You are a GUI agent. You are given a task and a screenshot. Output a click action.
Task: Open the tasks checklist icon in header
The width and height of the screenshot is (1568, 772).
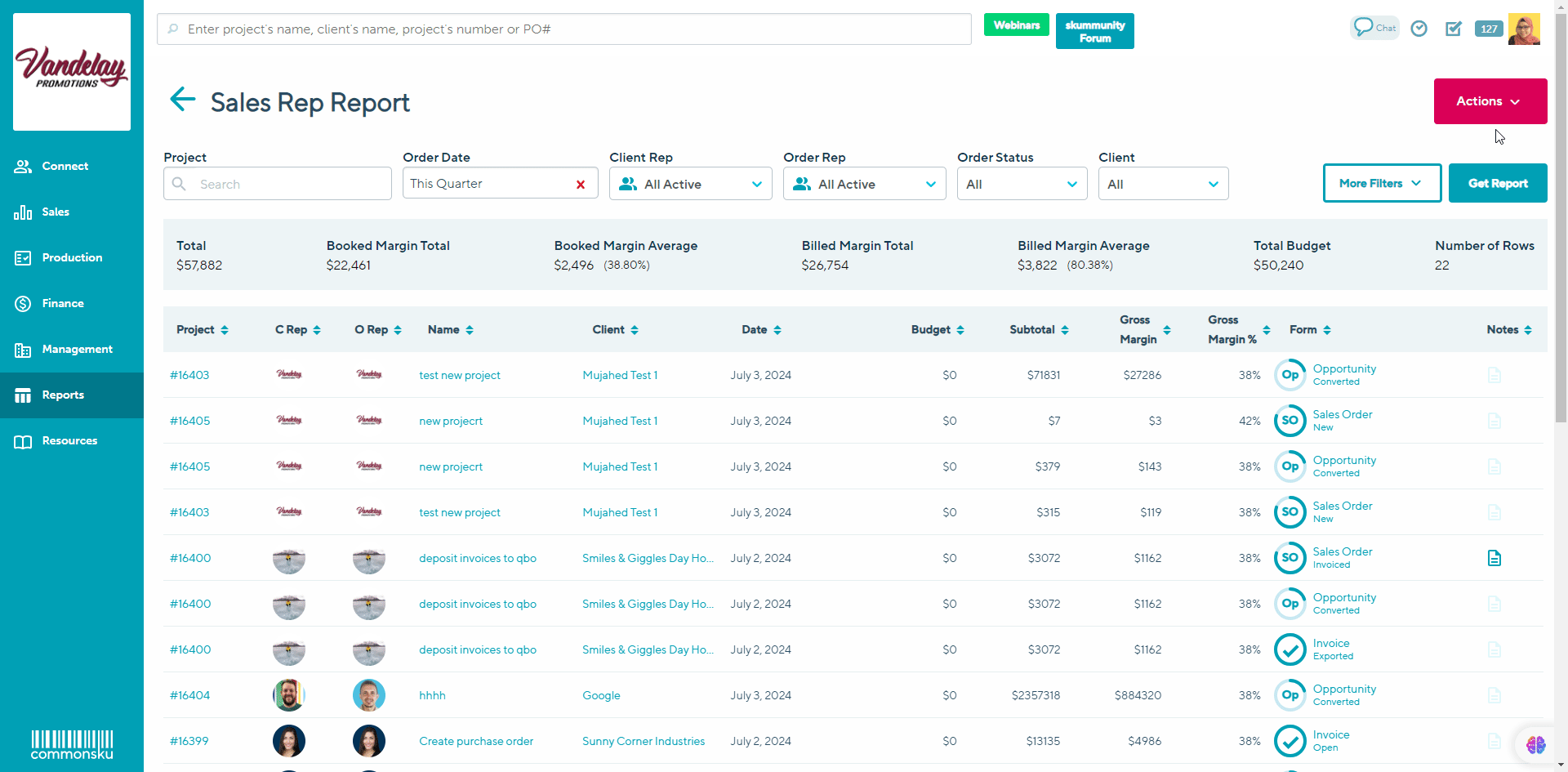click(x=1454, y=29)
